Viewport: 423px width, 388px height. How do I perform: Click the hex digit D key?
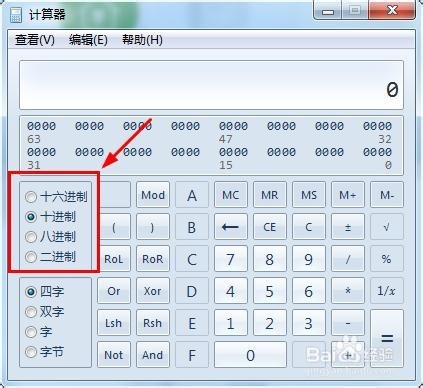click(x=192, y=291)
